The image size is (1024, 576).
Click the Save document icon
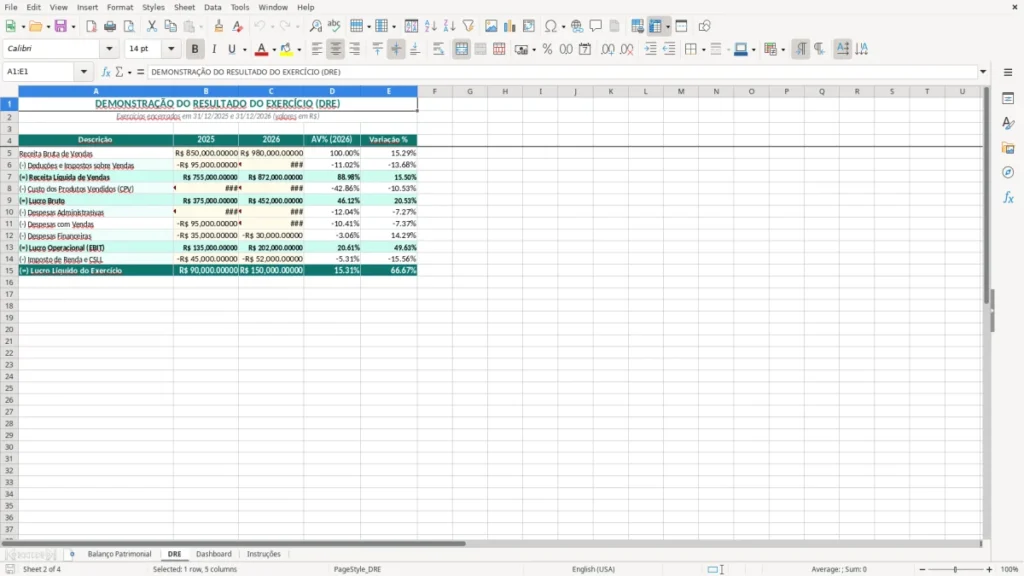coord(60,26)
